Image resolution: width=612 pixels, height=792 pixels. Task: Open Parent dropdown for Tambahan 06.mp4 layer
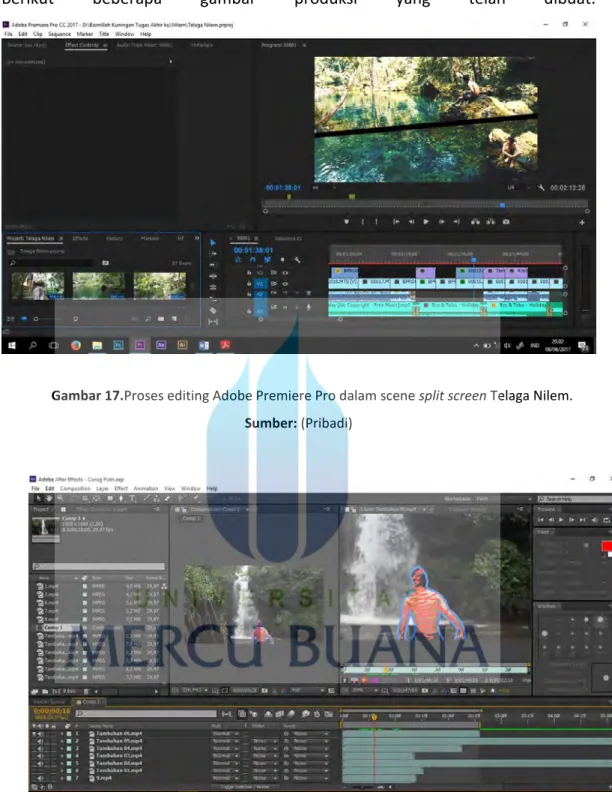tap(310, 733)
